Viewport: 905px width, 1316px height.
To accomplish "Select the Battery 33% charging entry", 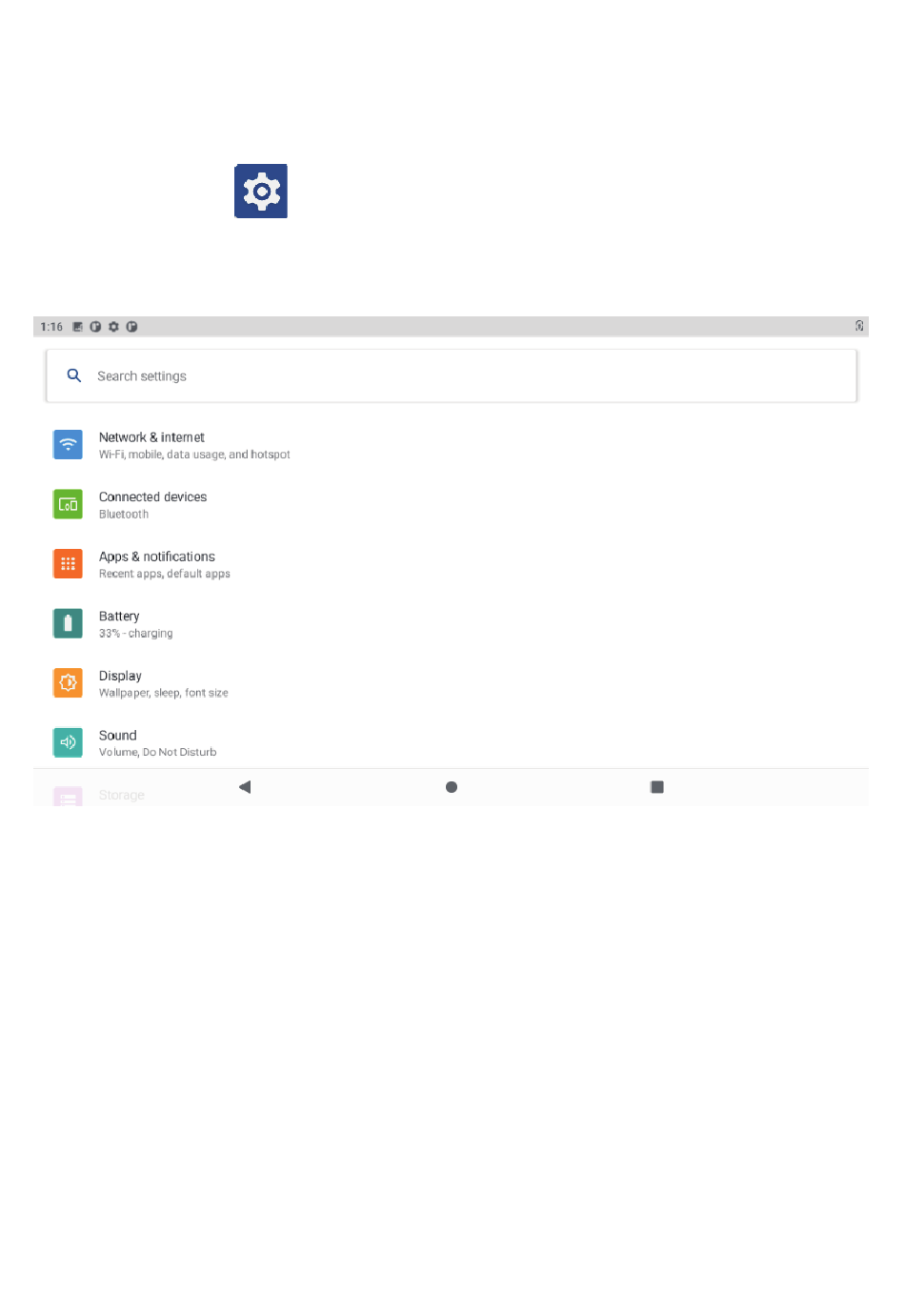I will [x=451, y=624].
